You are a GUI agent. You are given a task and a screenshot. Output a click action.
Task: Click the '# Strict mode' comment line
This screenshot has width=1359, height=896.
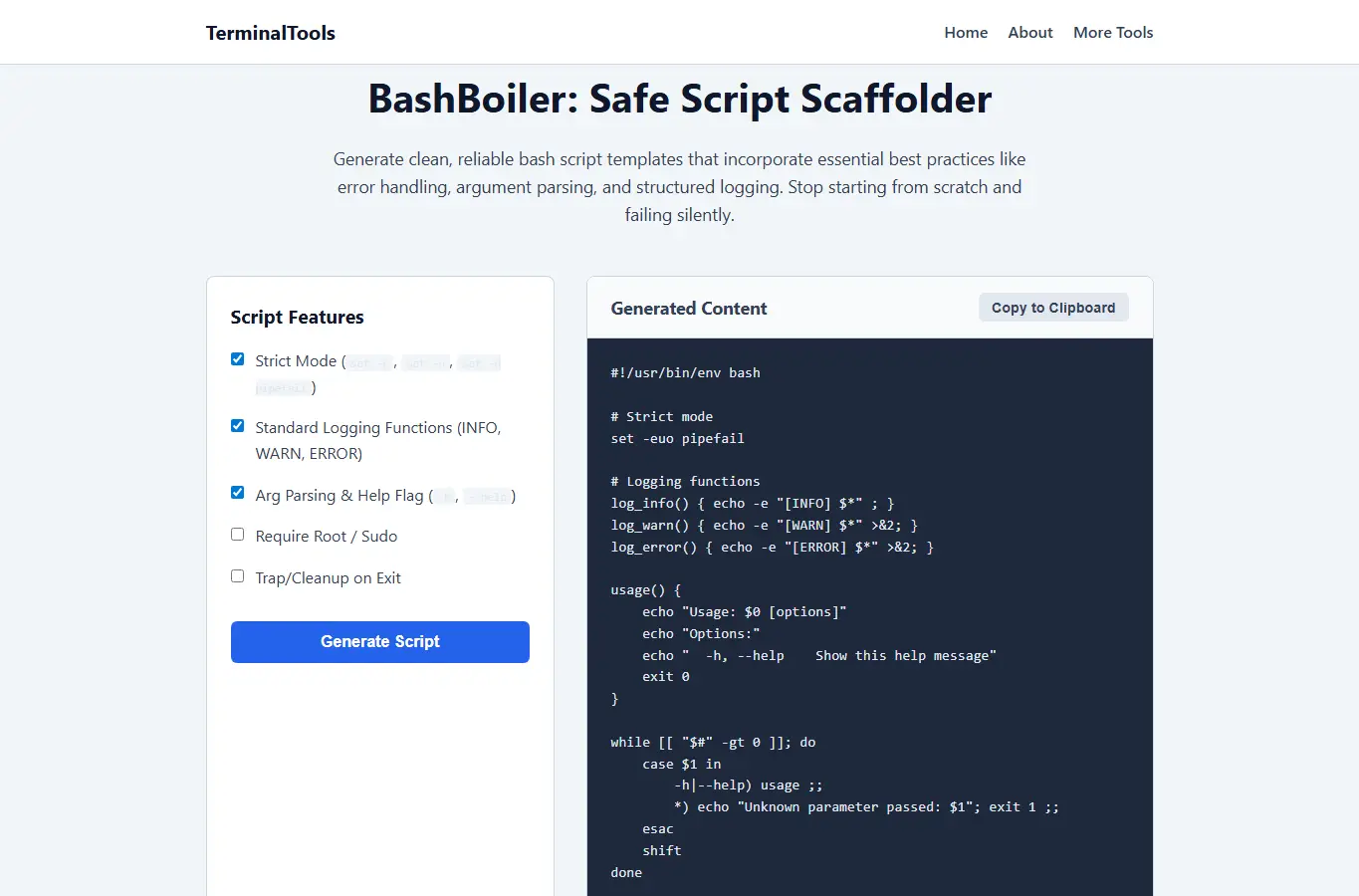point(662,417)
